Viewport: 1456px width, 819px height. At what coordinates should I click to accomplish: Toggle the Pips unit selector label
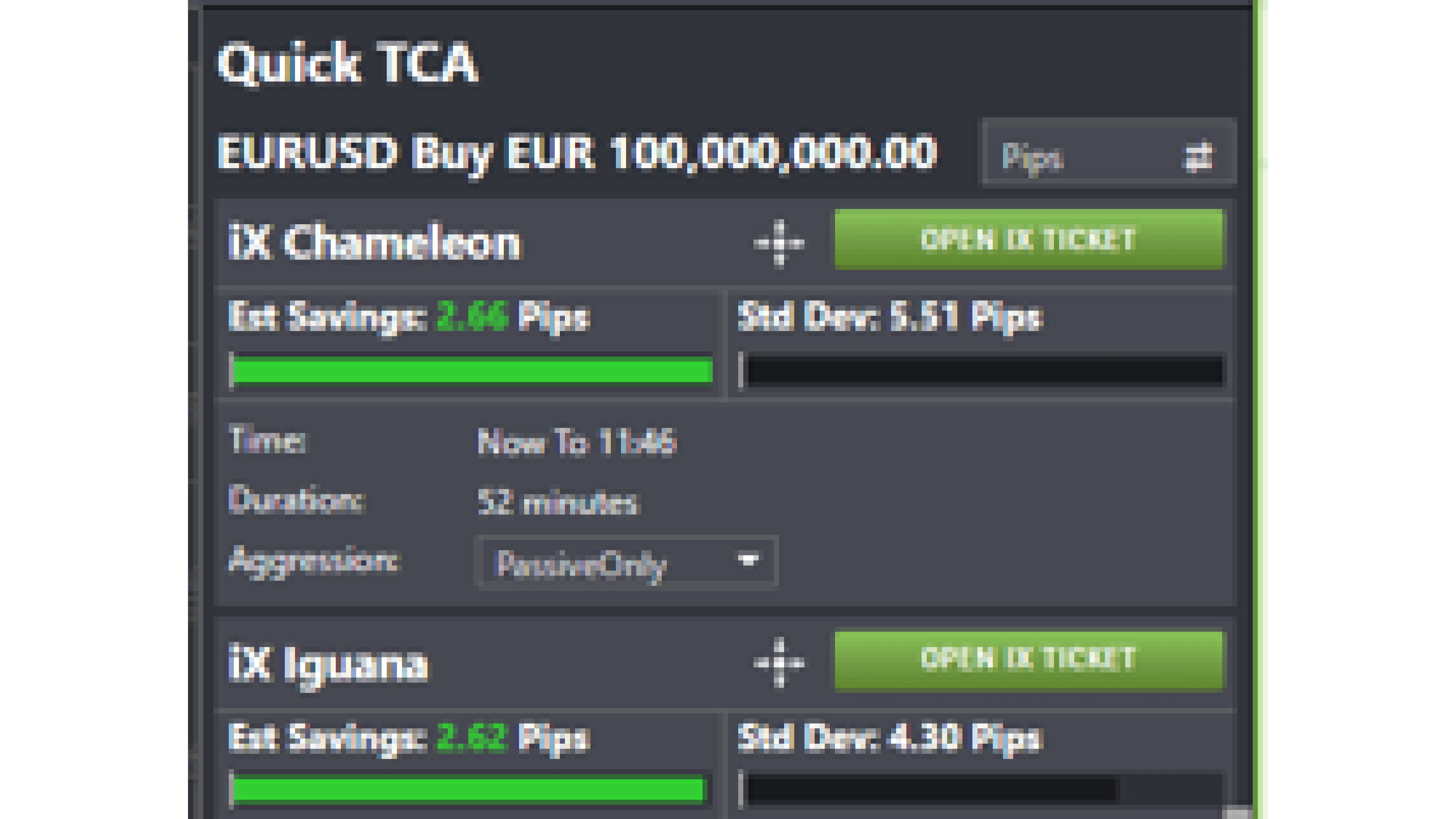[1033, 158]
